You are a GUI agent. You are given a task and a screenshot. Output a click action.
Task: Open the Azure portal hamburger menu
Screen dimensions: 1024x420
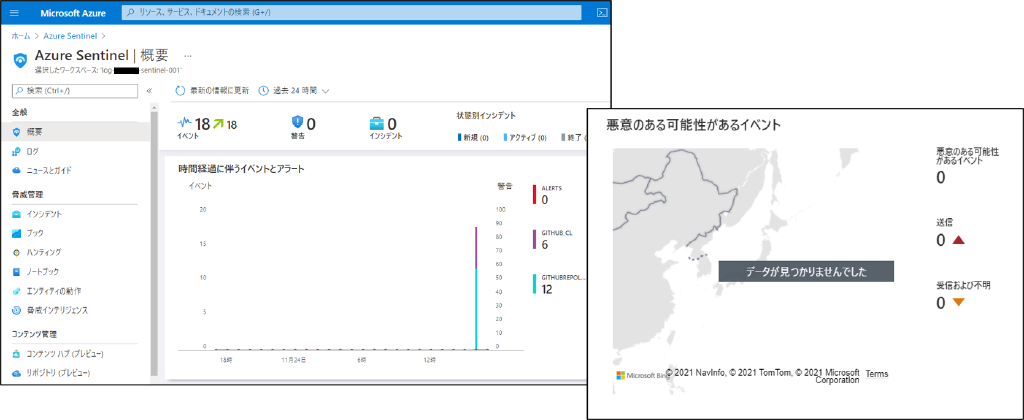(x=14, y=12)
